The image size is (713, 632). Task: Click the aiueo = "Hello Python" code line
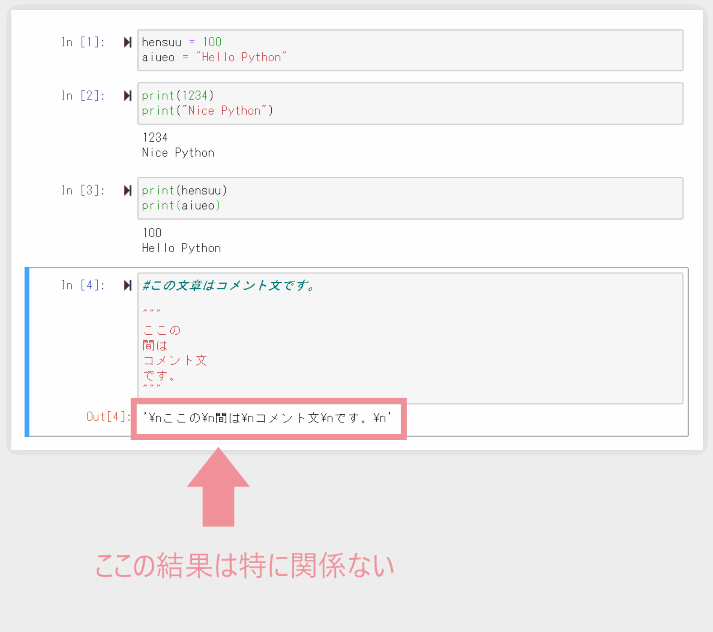pos(214,58)
